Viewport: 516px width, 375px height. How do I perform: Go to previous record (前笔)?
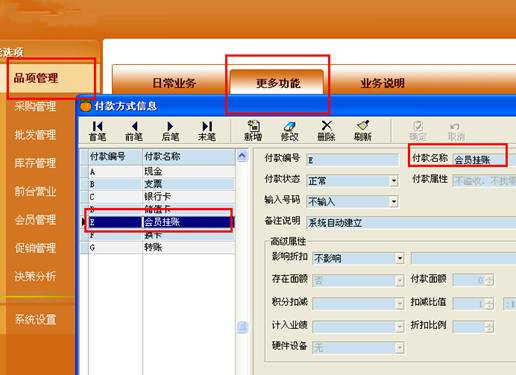pyautogui.click(x=134, y=131)
